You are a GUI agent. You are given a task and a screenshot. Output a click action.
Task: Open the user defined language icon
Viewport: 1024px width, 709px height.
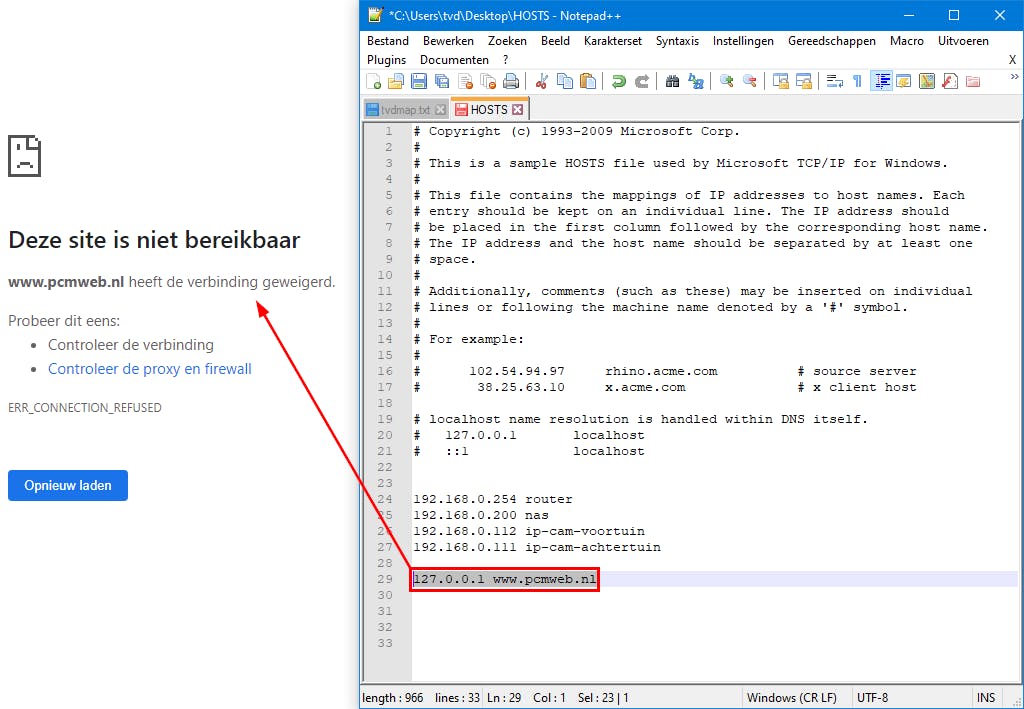pyautogui.click(x=904, y=81)
